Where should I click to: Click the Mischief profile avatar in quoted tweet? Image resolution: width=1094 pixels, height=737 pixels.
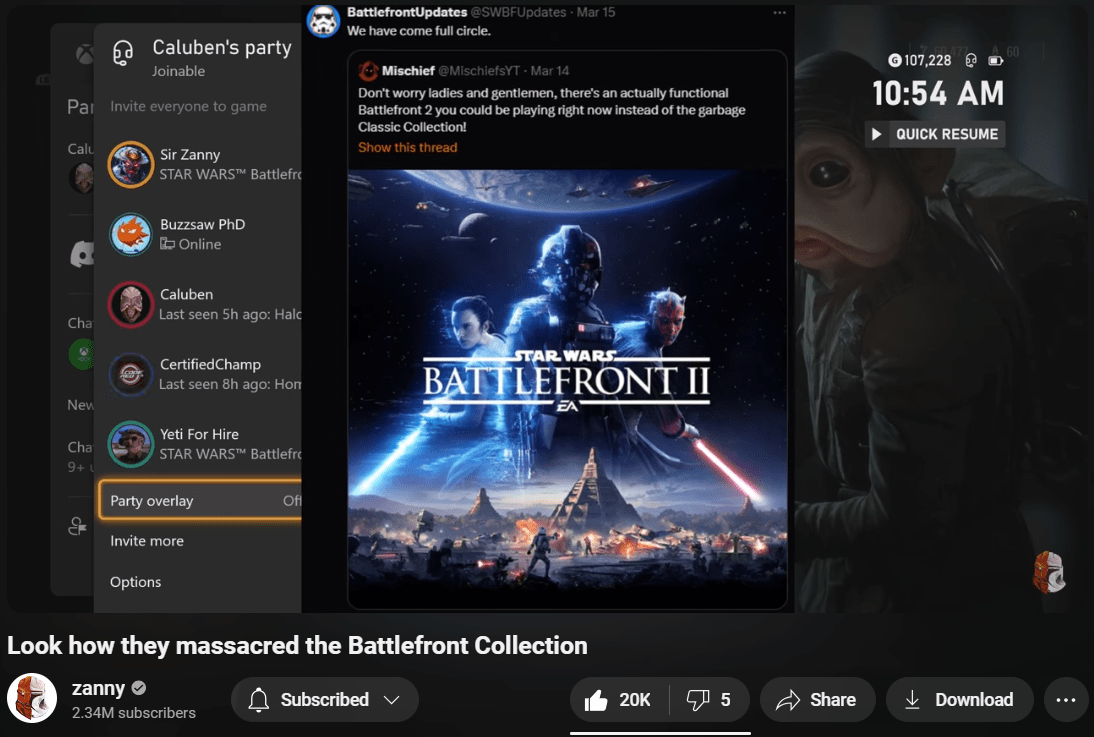pyautogui.click(x=368, y=70)
